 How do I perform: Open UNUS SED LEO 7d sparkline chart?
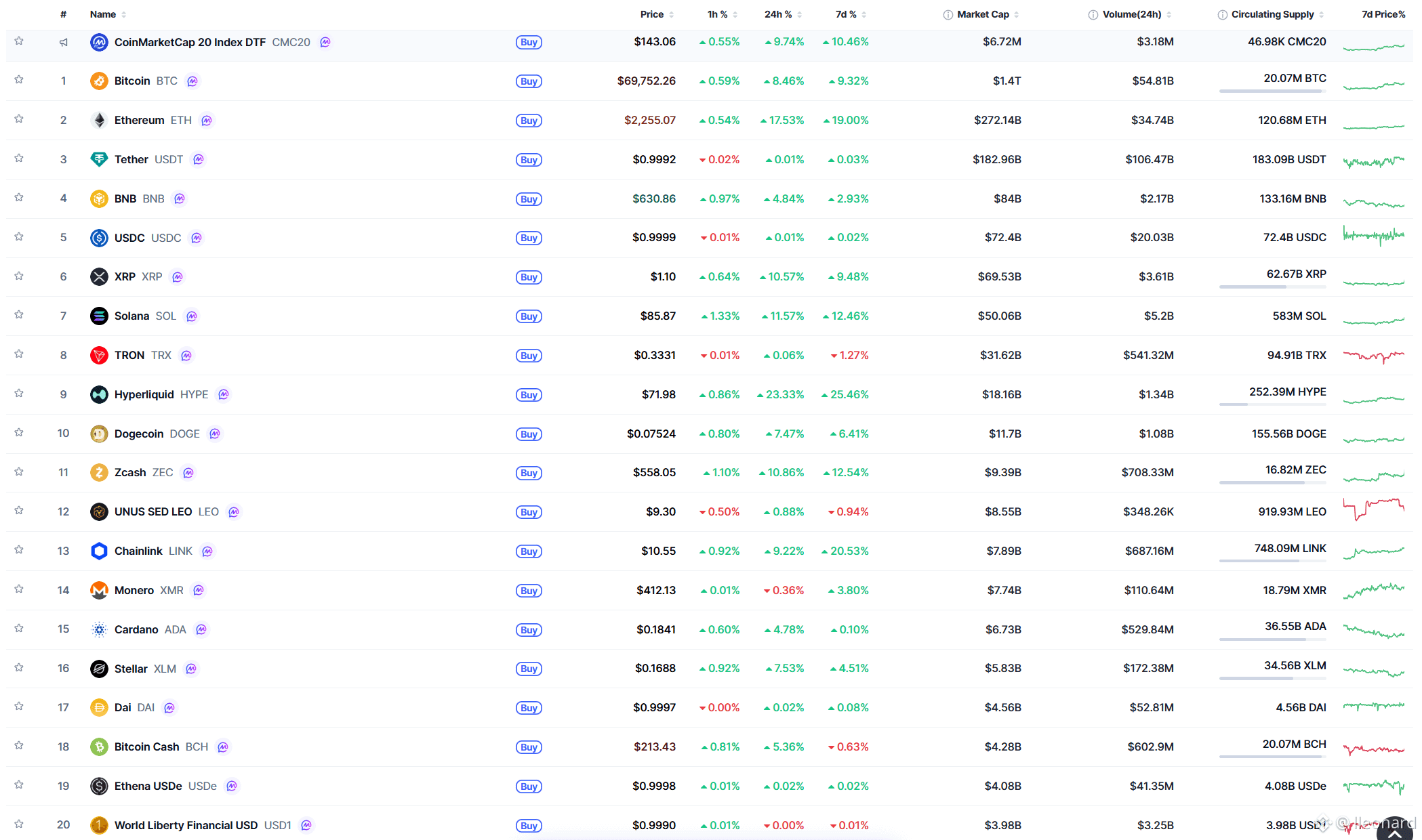[1374, 508]
